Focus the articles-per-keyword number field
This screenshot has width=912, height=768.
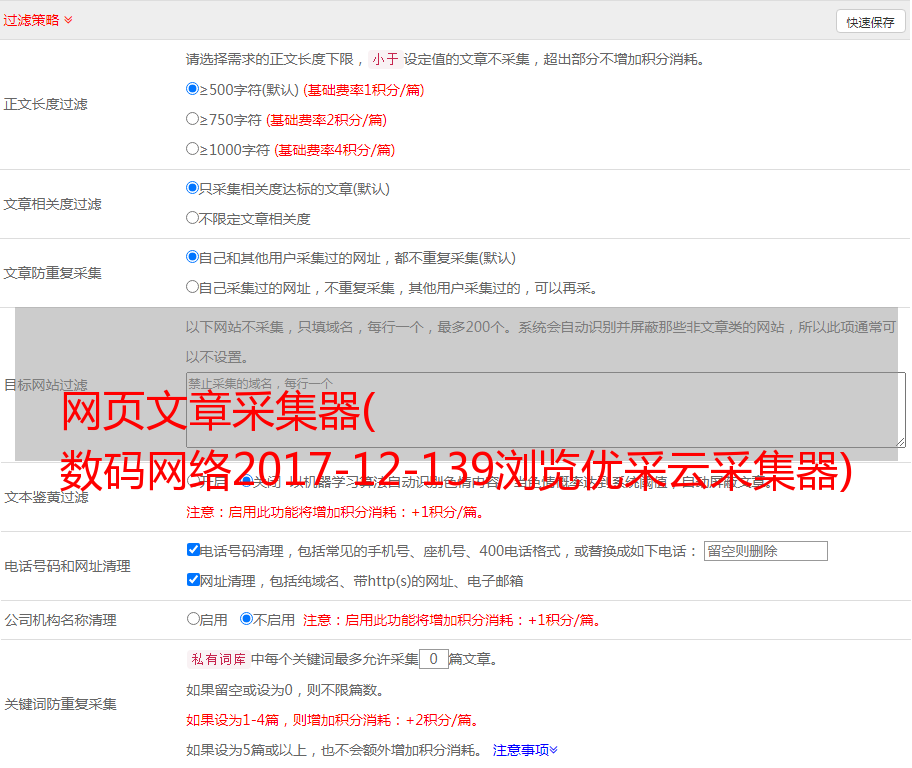click(x=433, y=659)
